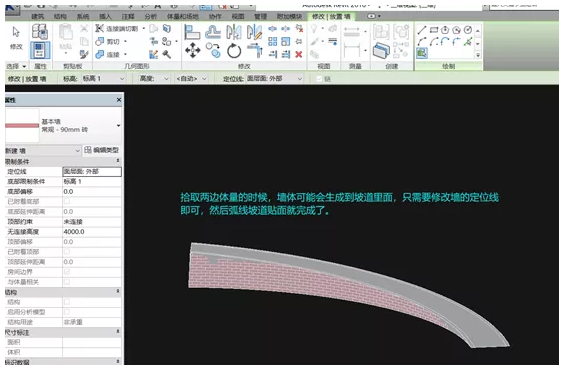563x367 pixels.
Task: Click the 连接 join button
Action: click(108, 54)
